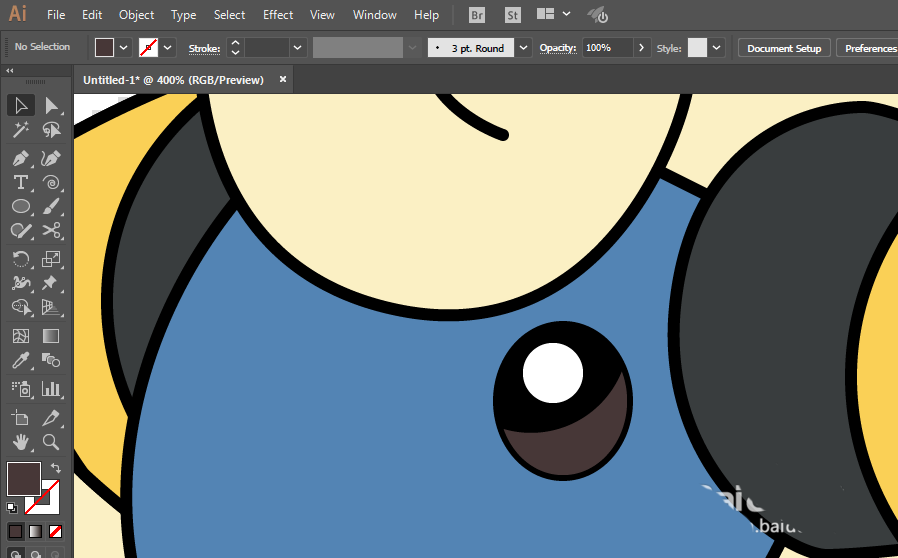Pick the Shaper pencil tool
This screenshot has width=898, height=558.
coord(21,230)
